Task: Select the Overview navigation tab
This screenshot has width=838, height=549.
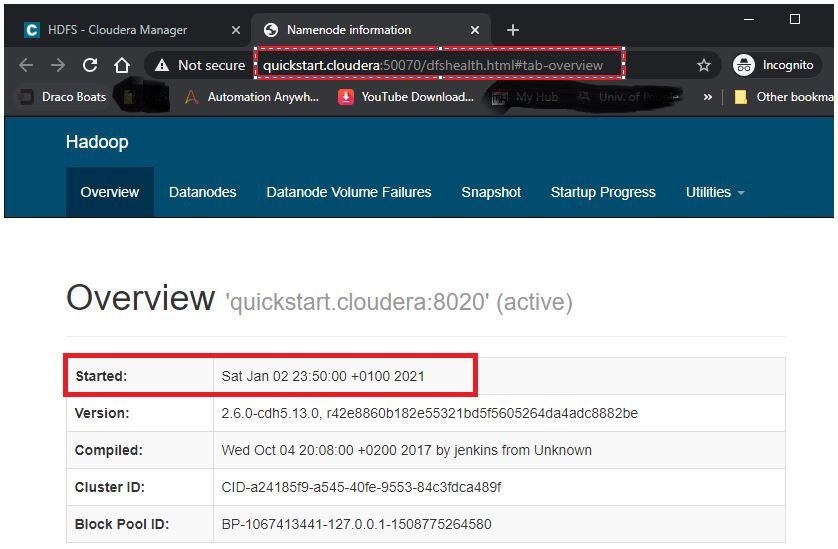Action: (110, 192)
